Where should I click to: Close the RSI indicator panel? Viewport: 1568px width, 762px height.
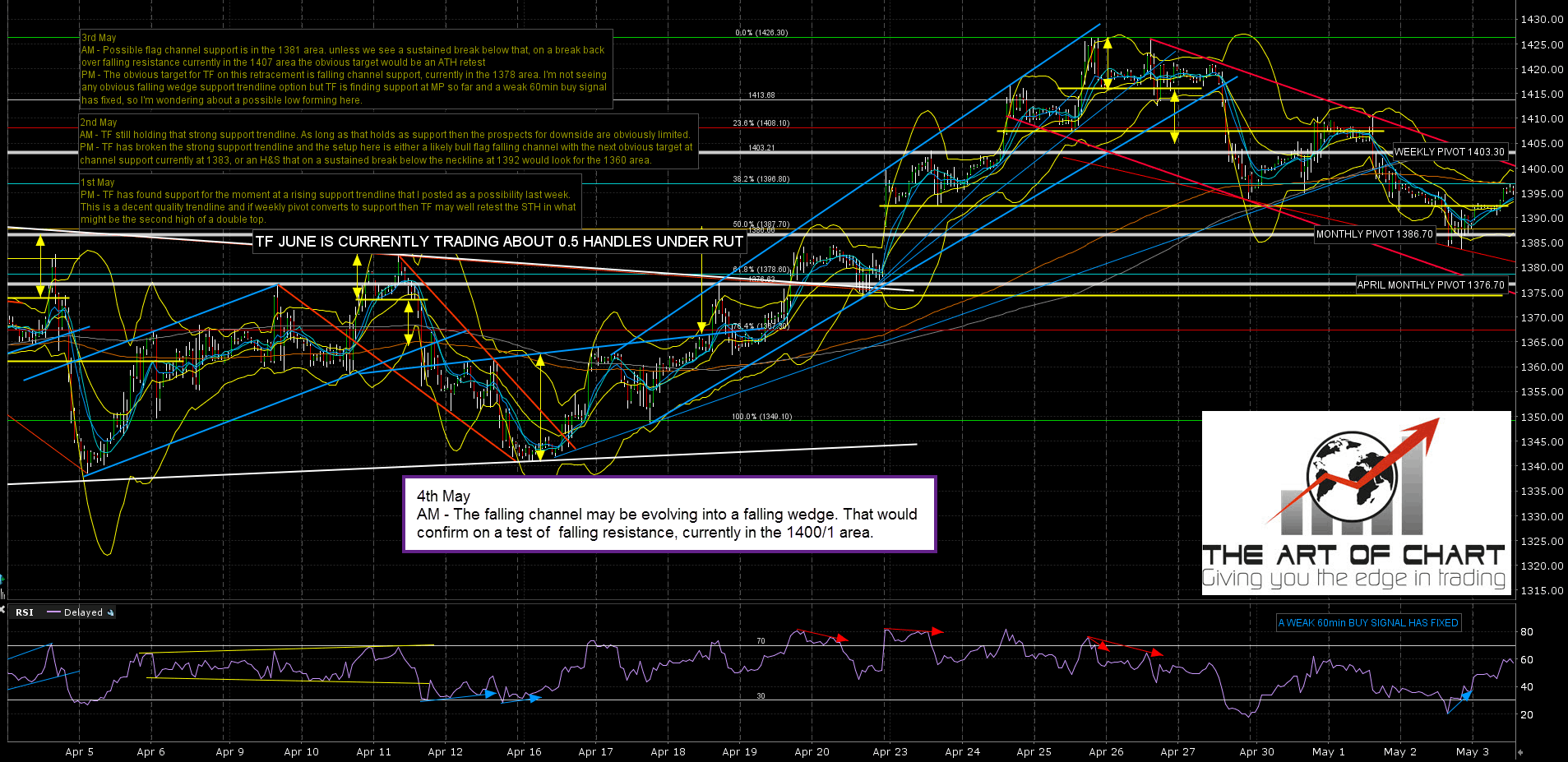click(2, 609)
